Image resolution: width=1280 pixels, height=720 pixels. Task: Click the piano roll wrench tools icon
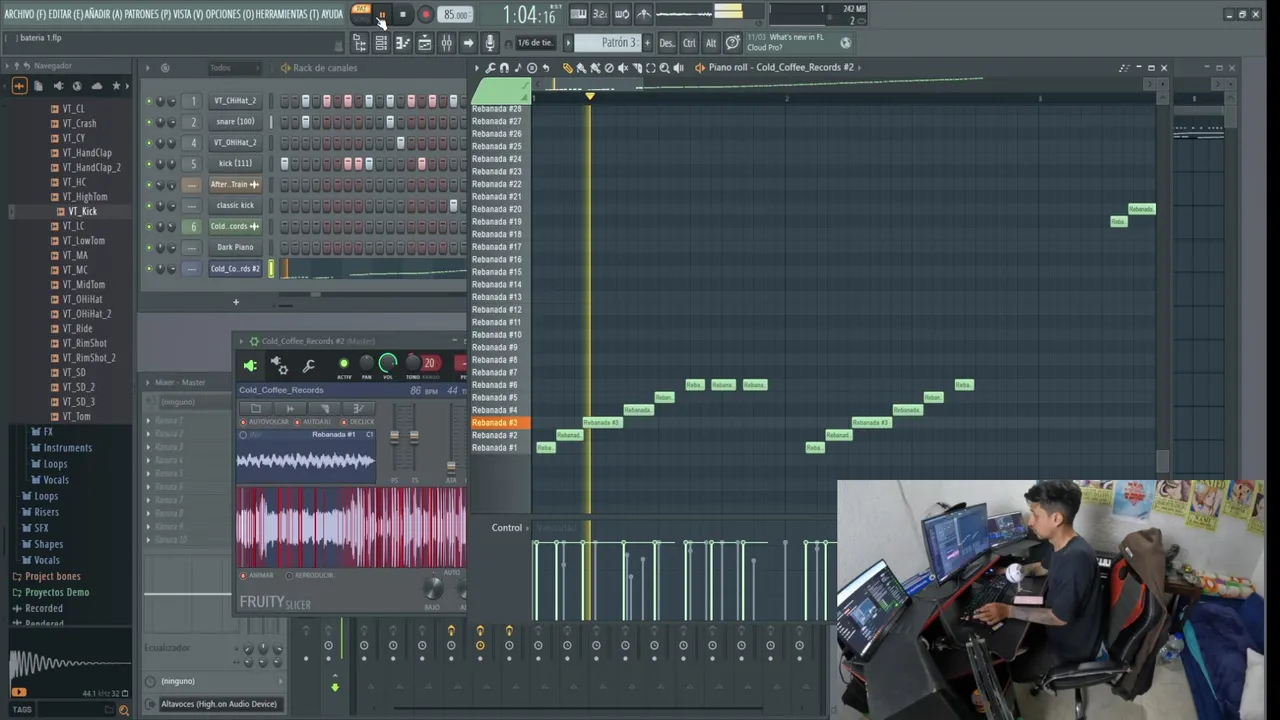(x=490, y=68)
